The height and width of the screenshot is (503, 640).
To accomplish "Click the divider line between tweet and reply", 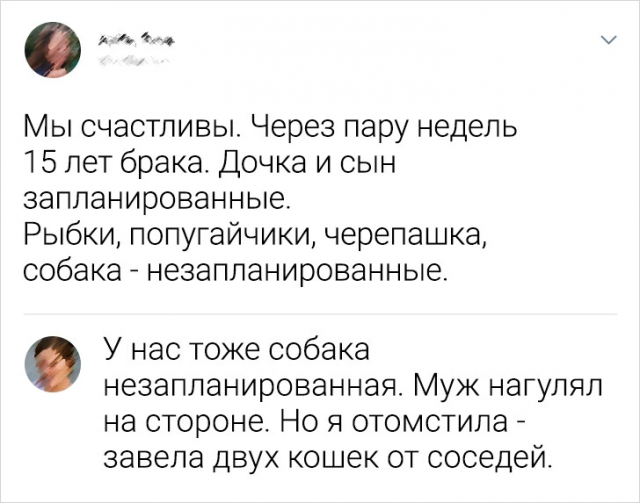I will pos(320,314).
